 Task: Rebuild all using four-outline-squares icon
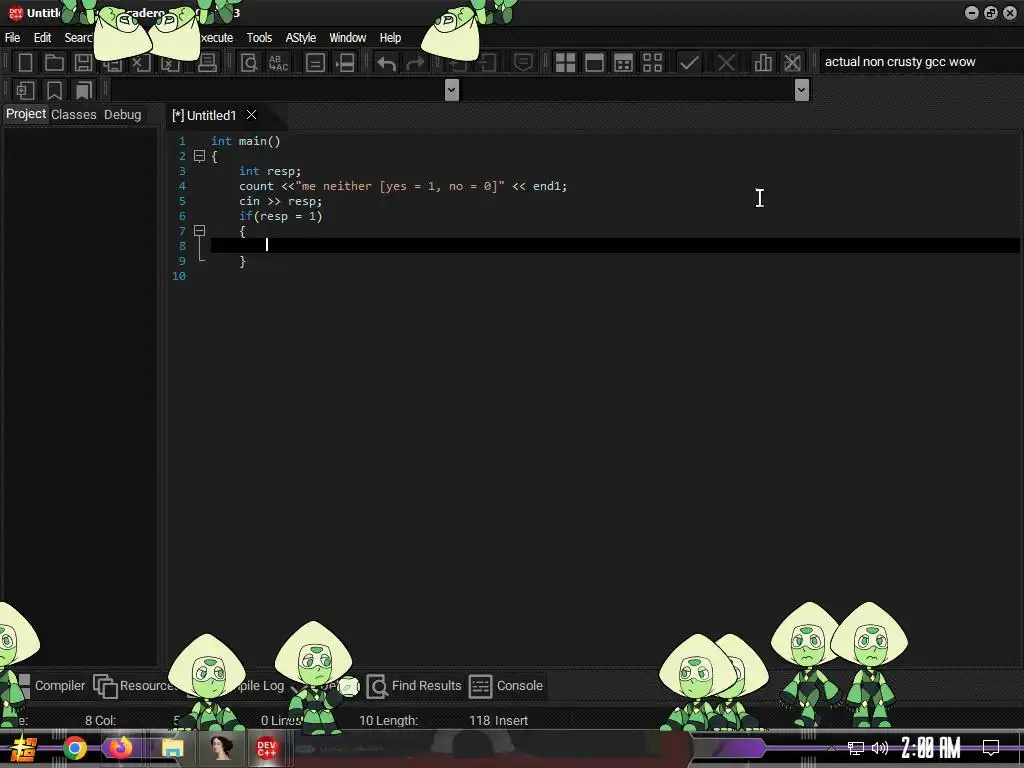pyautogui.click(x=652, y=63)
